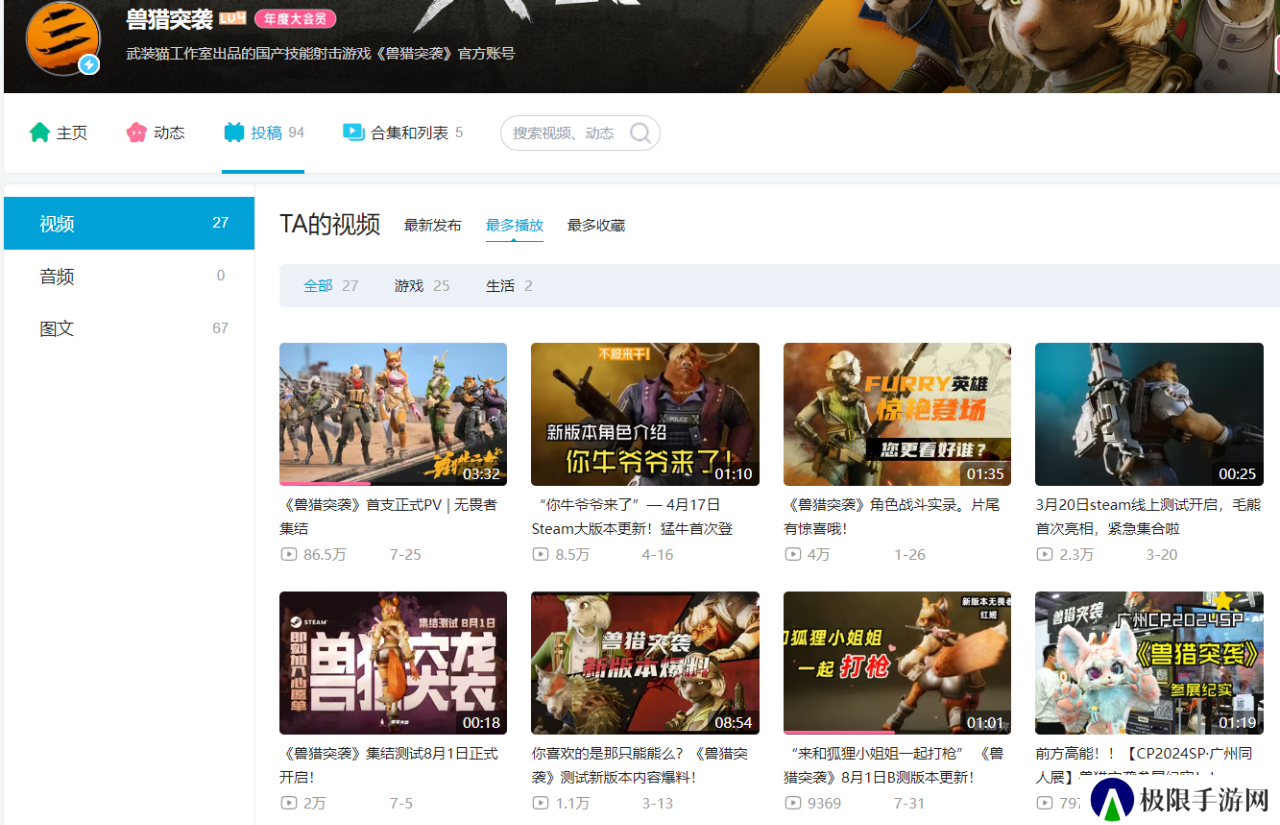Click the magnifier search icon
This screenshot has height=825, width=1280.
640,133
